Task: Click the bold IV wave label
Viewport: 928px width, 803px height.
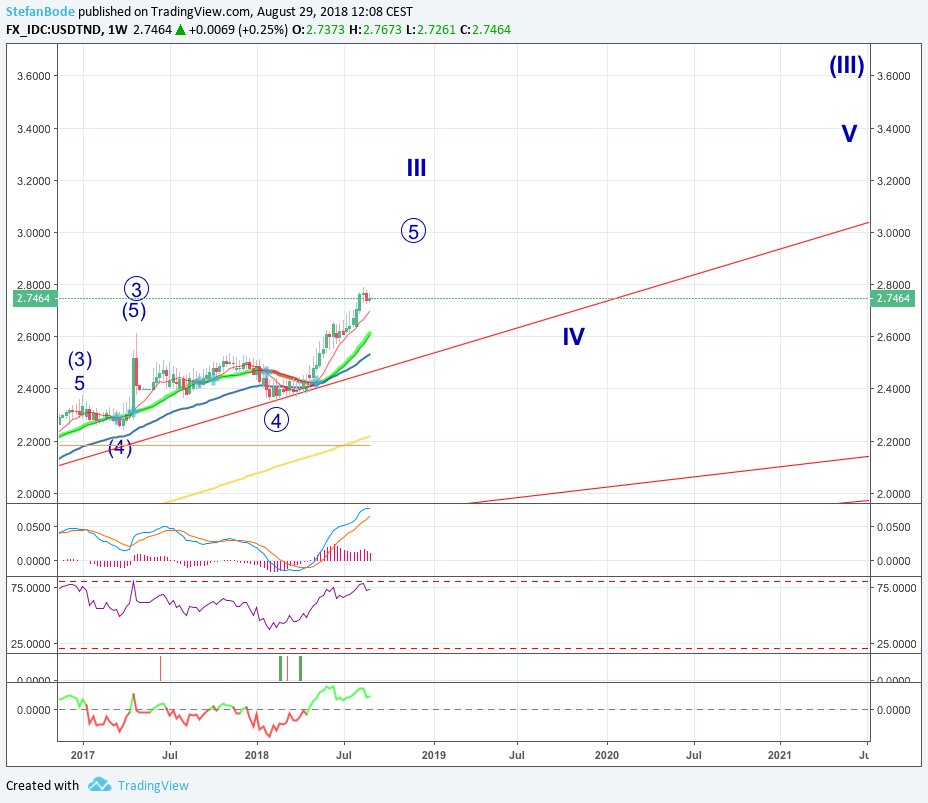Action: (x=573, y=337)
